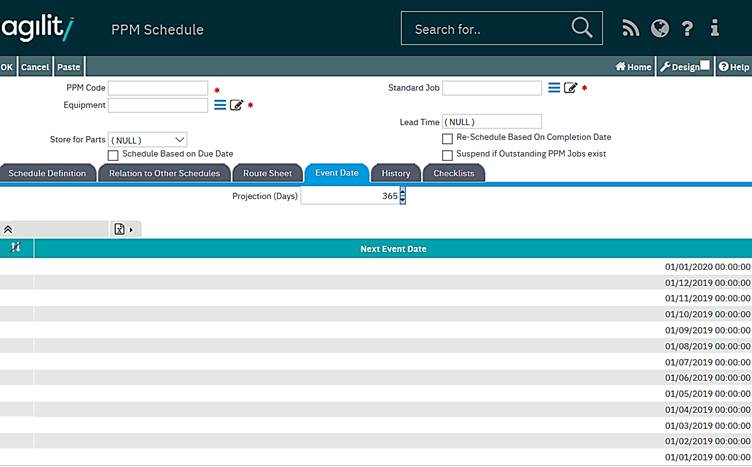Open the information icon in header
This screenshot has width=752, height=467.
click(715, 28)
